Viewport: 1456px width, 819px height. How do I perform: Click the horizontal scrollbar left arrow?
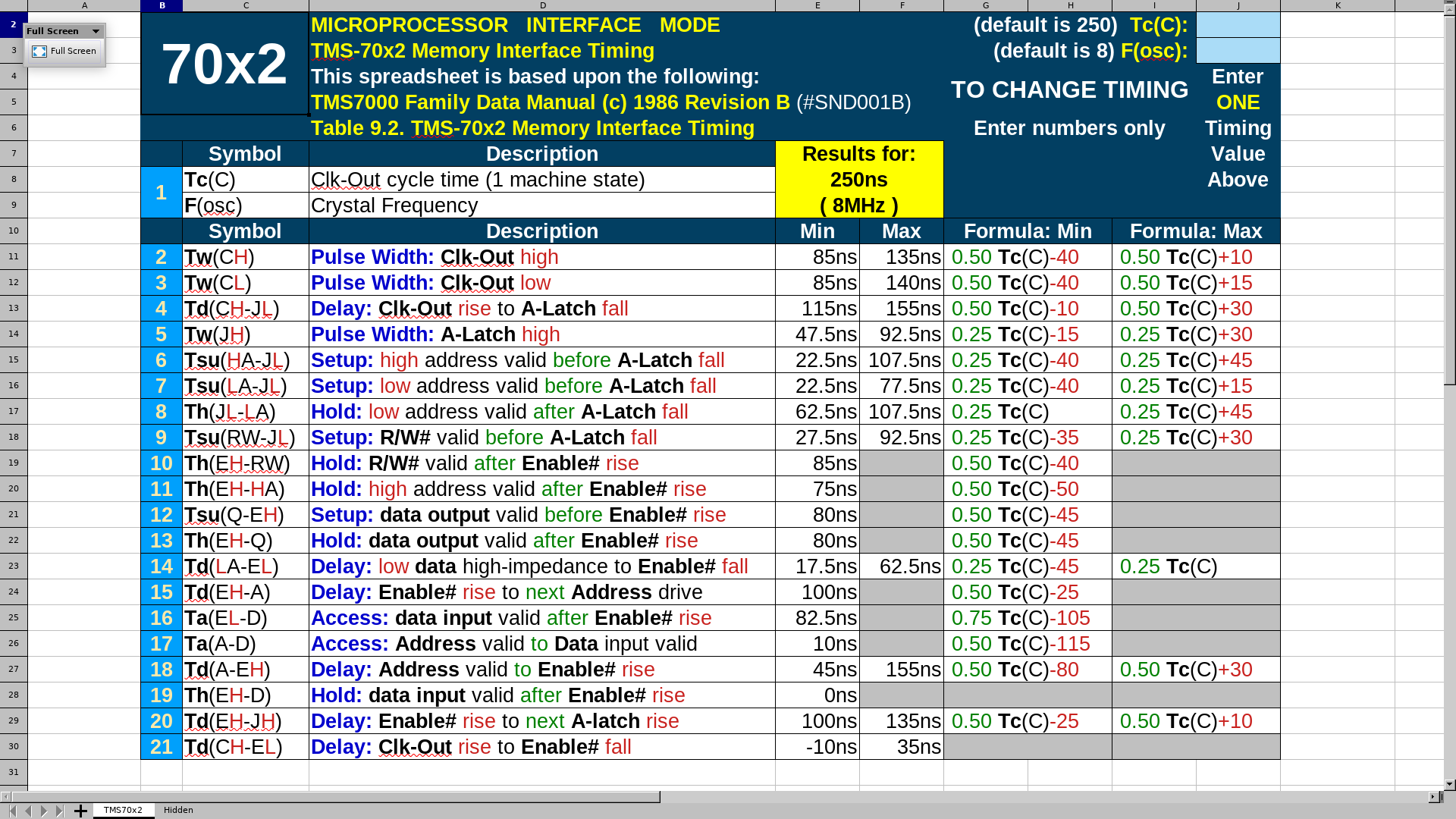point(5,797)
